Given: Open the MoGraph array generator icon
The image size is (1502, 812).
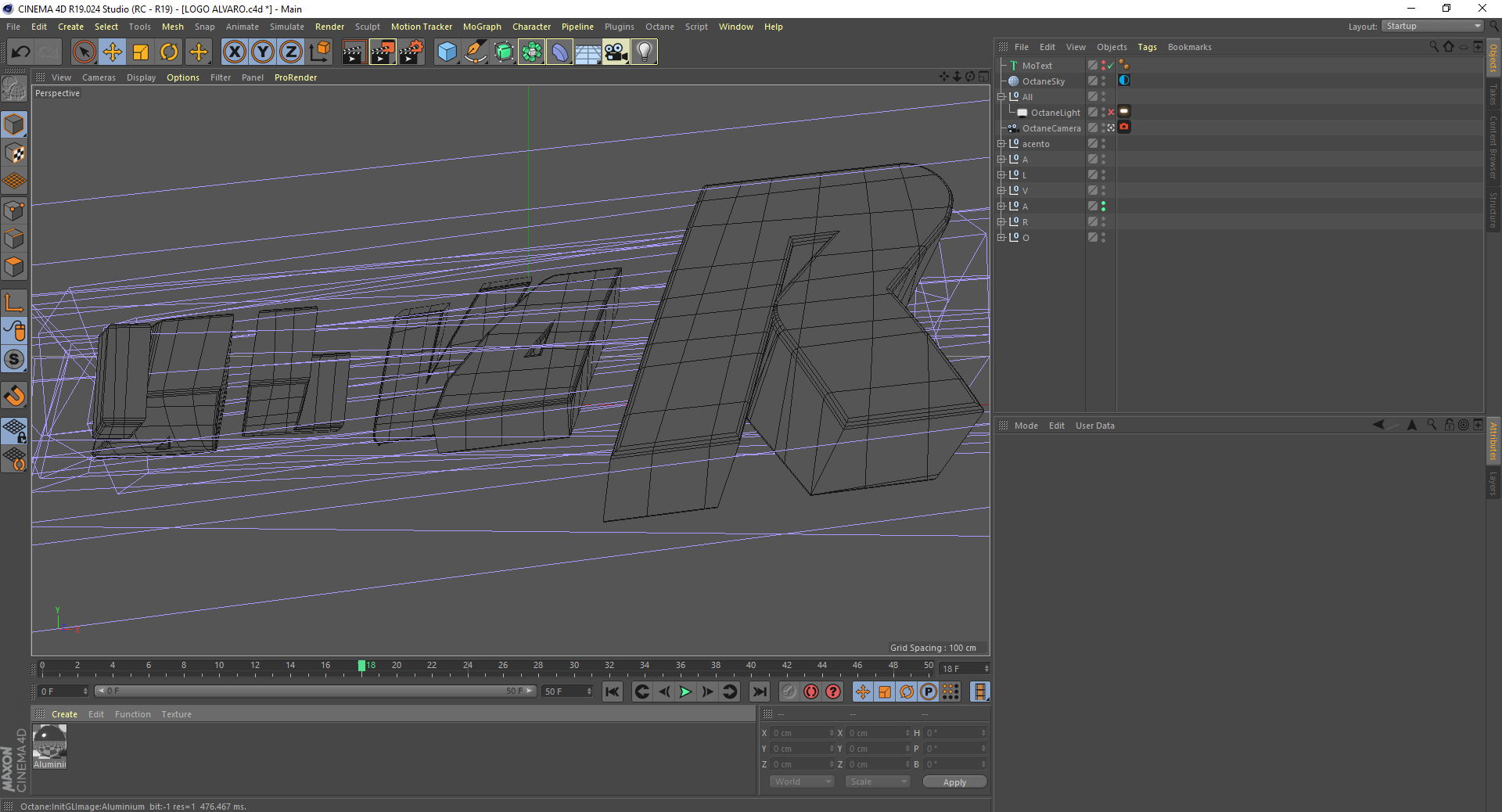Looking at the screenshot, I should point(531,52).
